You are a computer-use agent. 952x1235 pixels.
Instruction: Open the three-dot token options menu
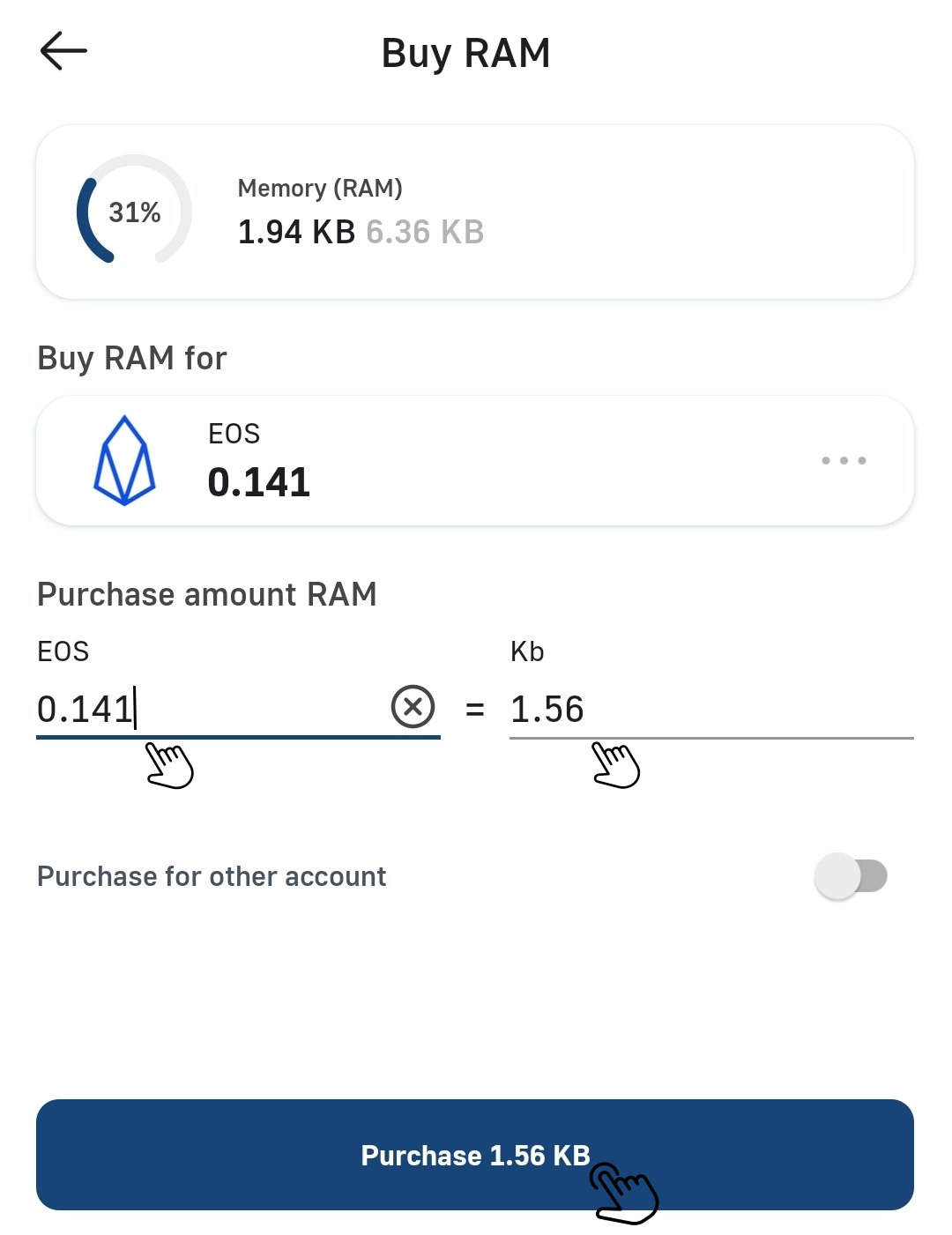point(844,460)
